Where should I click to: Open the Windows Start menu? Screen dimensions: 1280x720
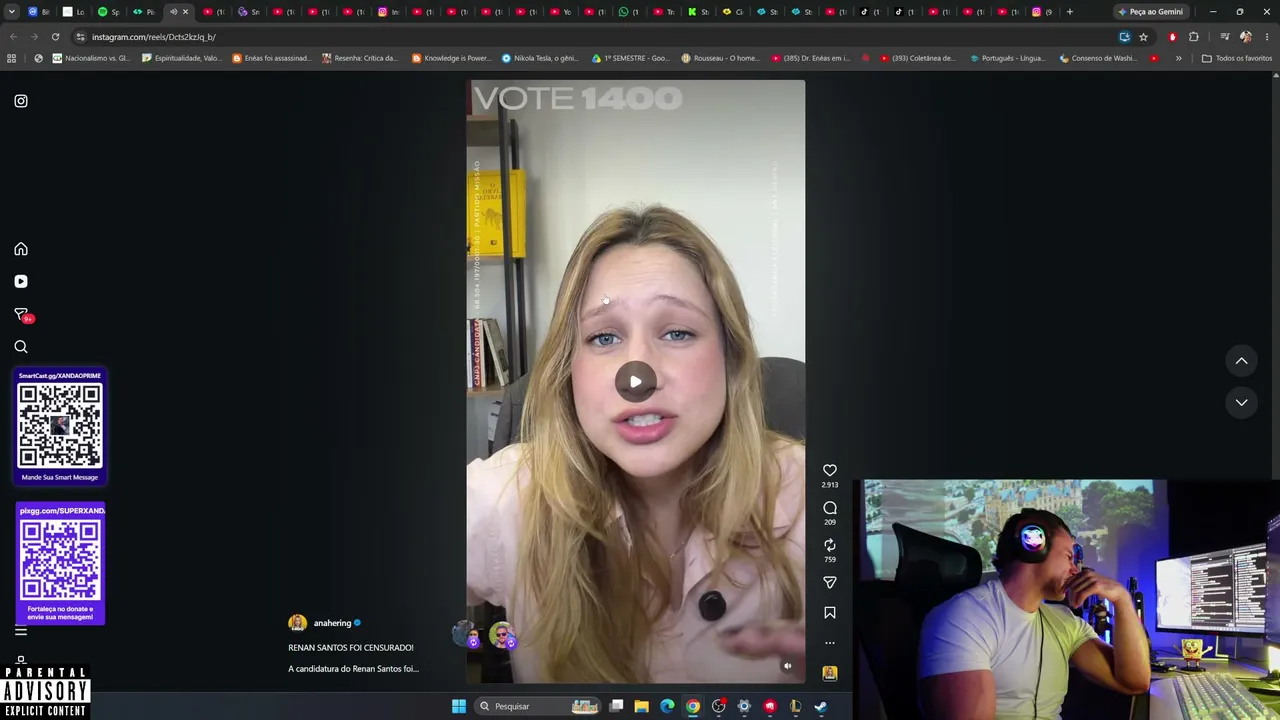(x=458, y=706)
